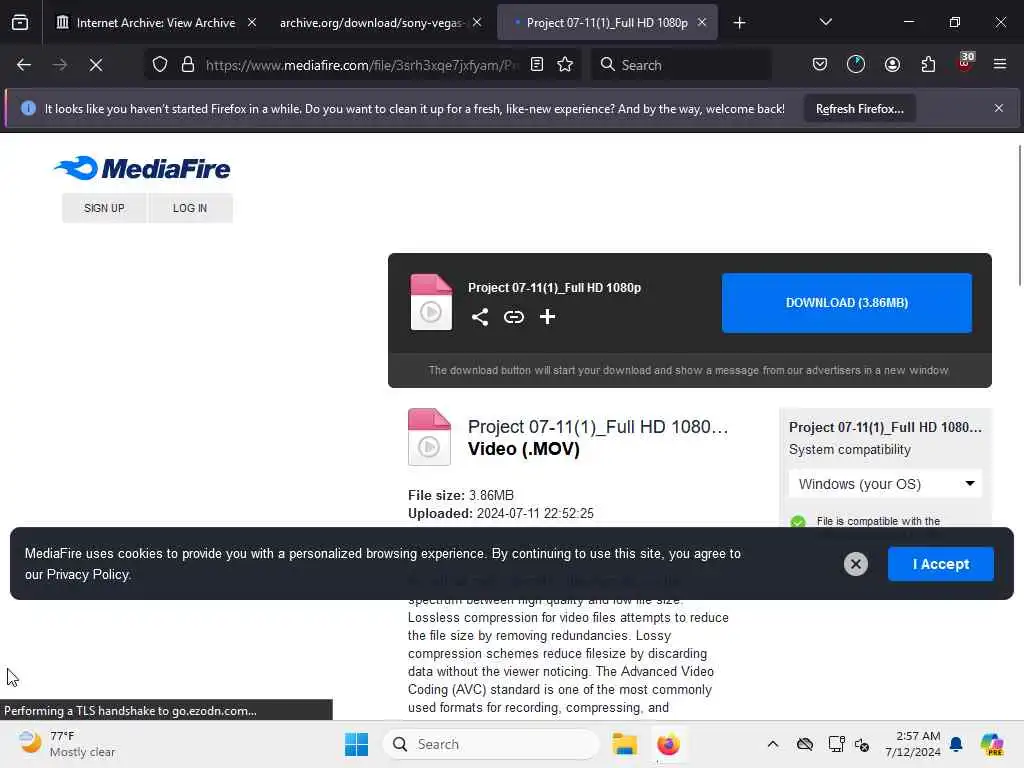Image resolution: width=1024 pixels, height=768 pixels.
Task: Click LOG IN button
Action: pyautogui.click(x=190, y=208)
